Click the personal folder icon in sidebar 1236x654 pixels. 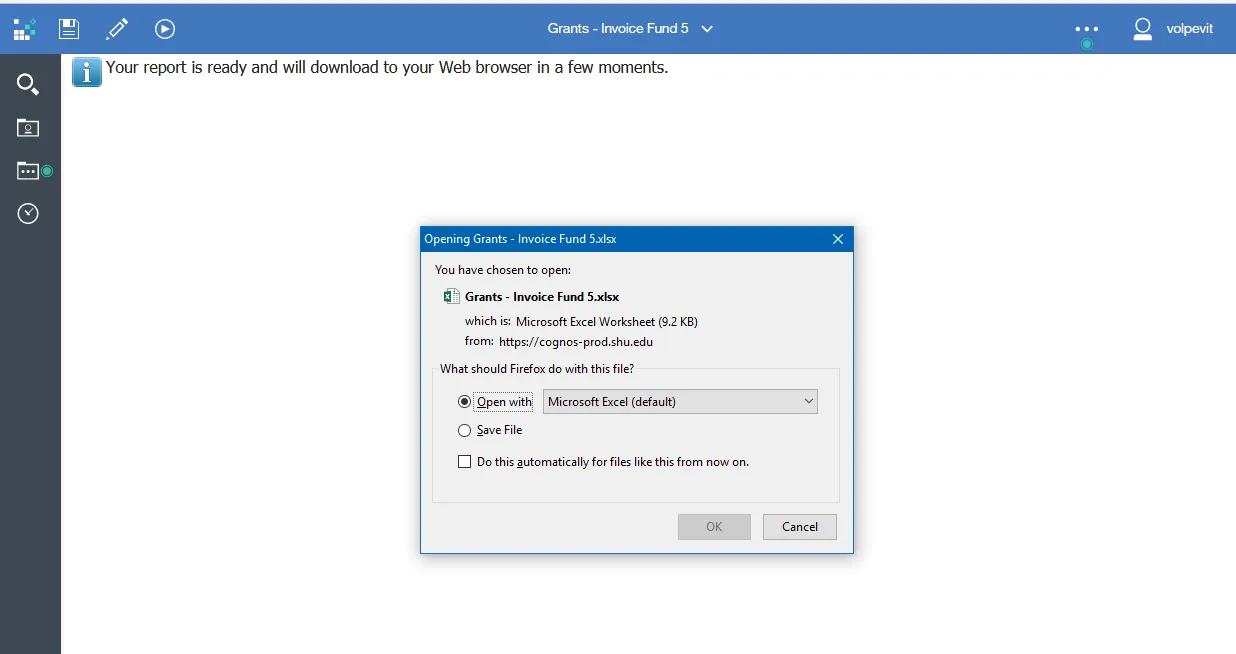point(28,128)
